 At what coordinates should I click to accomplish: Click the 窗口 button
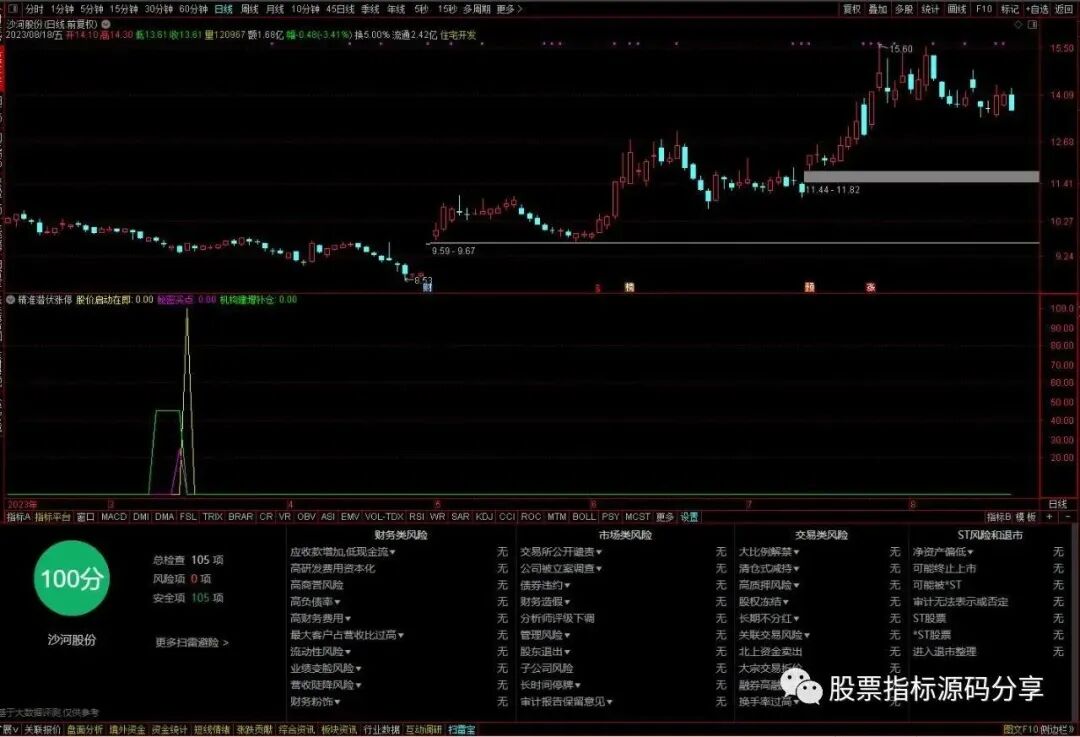tap(85, 517)
